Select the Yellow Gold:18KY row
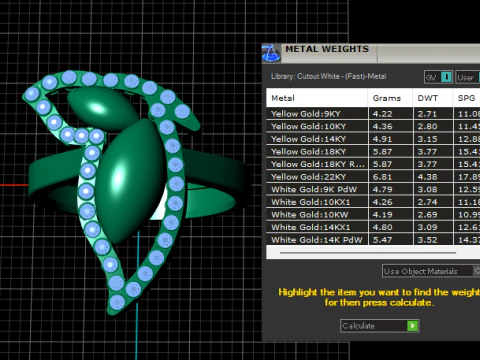Viewport: 480px width, 360px height. (x=373, y=152)
